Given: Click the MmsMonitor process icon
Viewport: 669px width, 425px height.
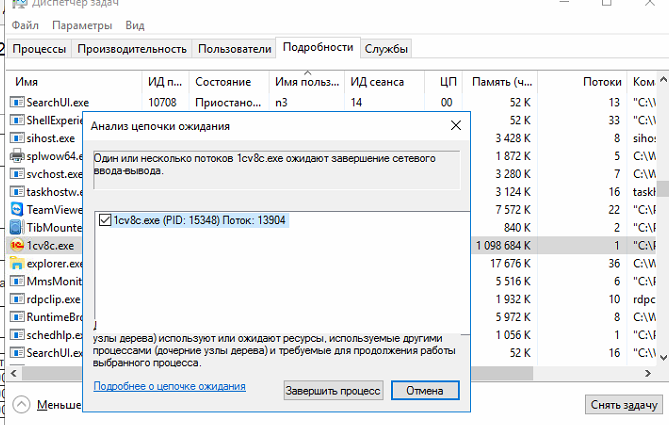Looking at the screenshot, I should point(17,281).
